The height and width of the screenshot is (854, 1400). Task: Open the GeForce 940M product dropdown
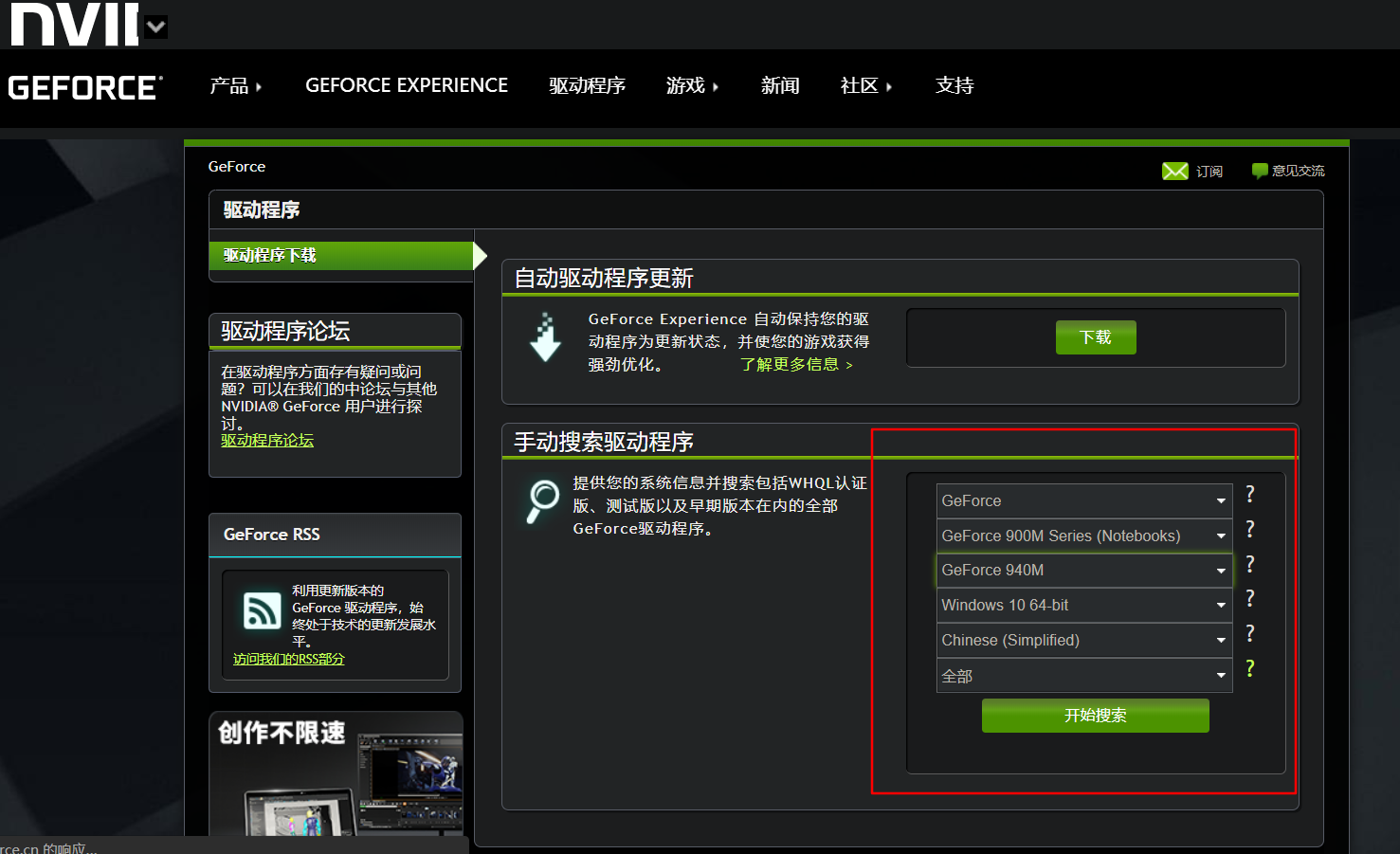tap(1084, 570)
